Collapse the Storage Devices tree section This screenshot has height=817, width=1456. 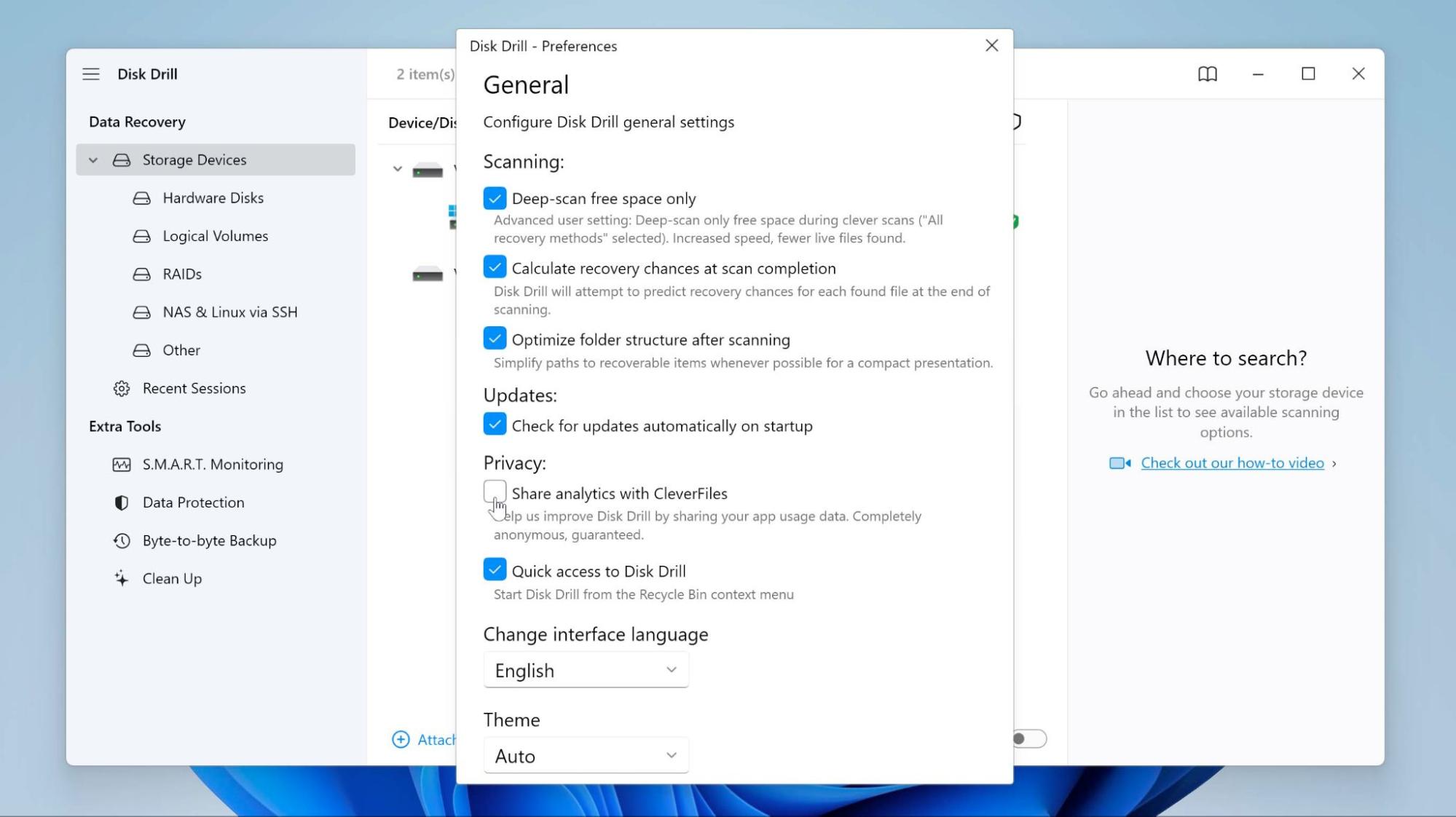[x=93, y=160]
